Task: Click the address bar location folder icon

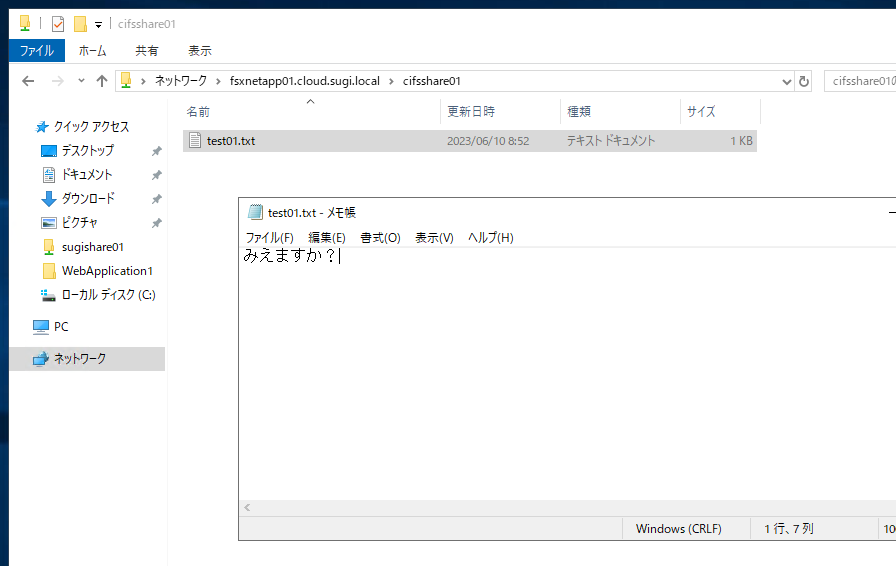Action: coord(126,81)
